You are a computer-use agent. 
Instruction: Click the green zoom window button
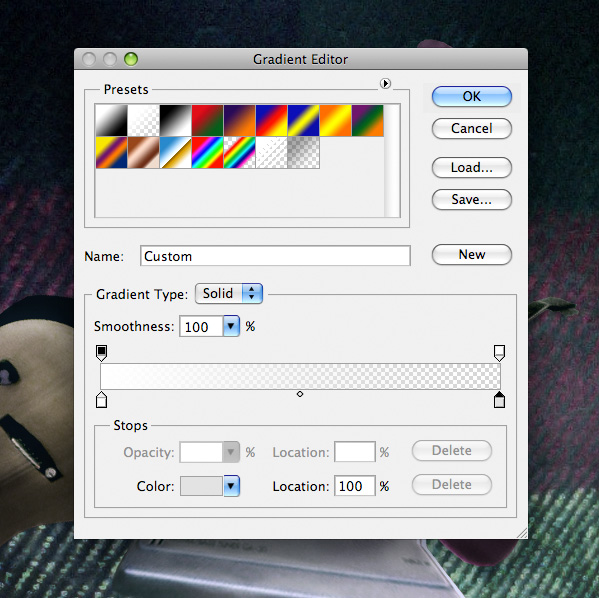(131, 59)
